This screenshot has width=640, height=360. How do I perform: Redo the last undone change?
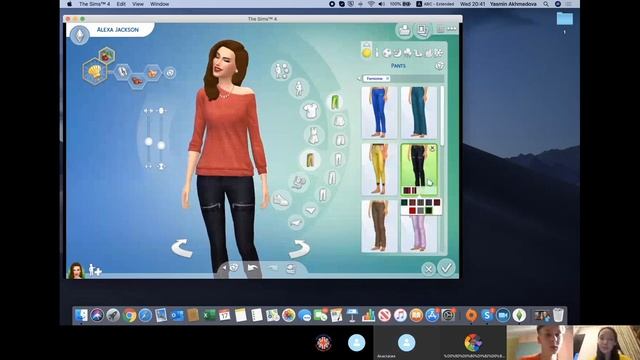pyautogui.click(x=272, y=268)
